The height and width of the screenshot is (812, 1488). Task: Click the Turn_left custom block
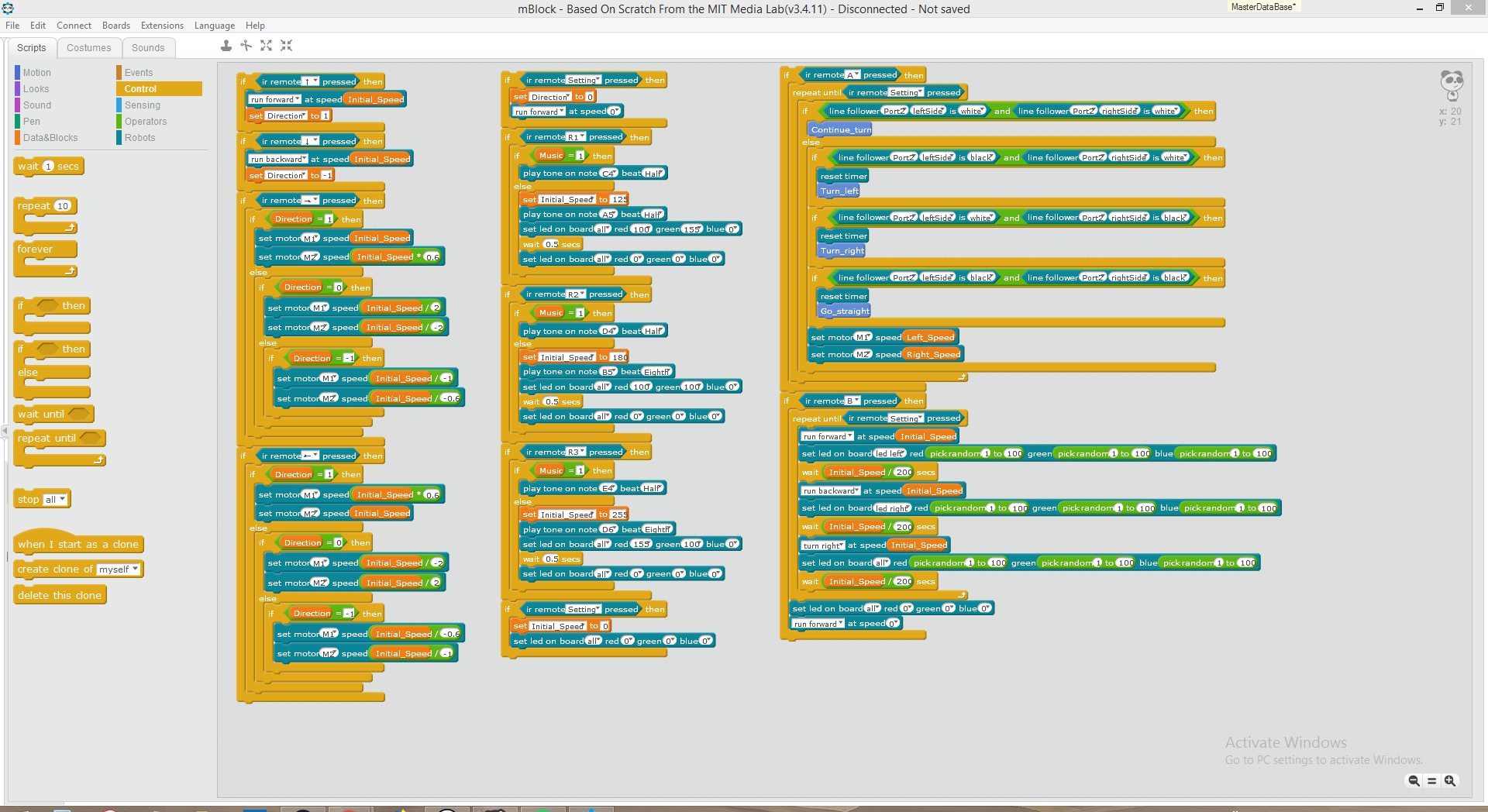(839, 191)
